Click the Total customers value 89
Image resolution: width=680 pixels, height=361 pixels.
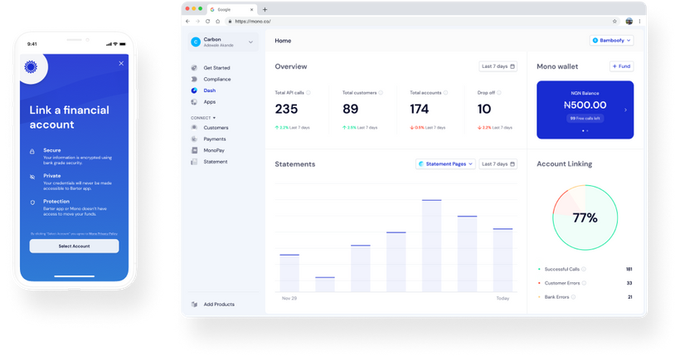tap(350, 109)
